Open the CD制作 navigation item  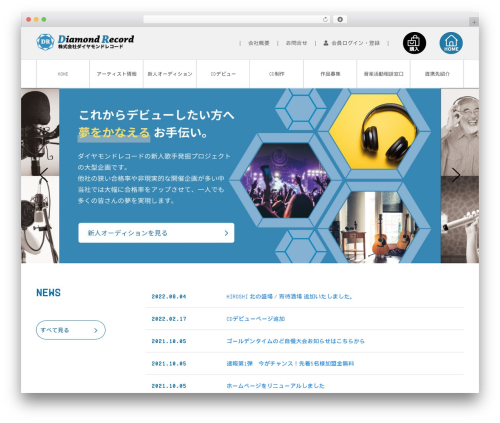[277, 74]
